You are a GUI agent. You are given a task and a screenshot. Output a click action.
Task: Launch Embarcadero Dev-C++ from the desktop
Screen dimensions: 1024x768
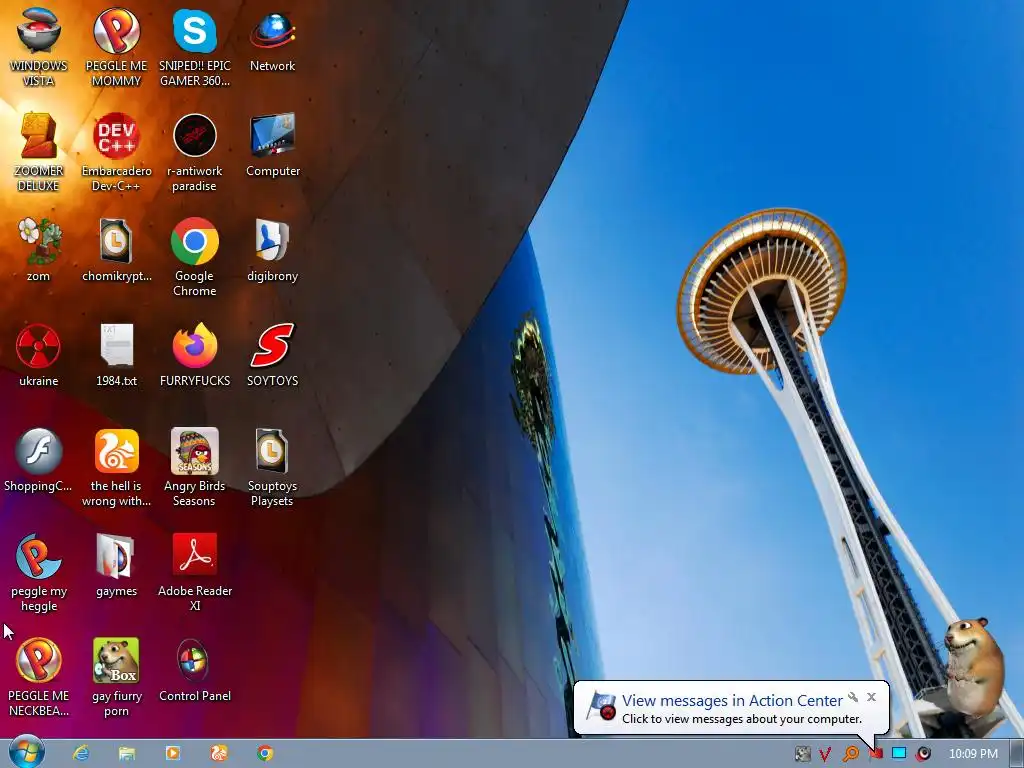coord(116,152)
